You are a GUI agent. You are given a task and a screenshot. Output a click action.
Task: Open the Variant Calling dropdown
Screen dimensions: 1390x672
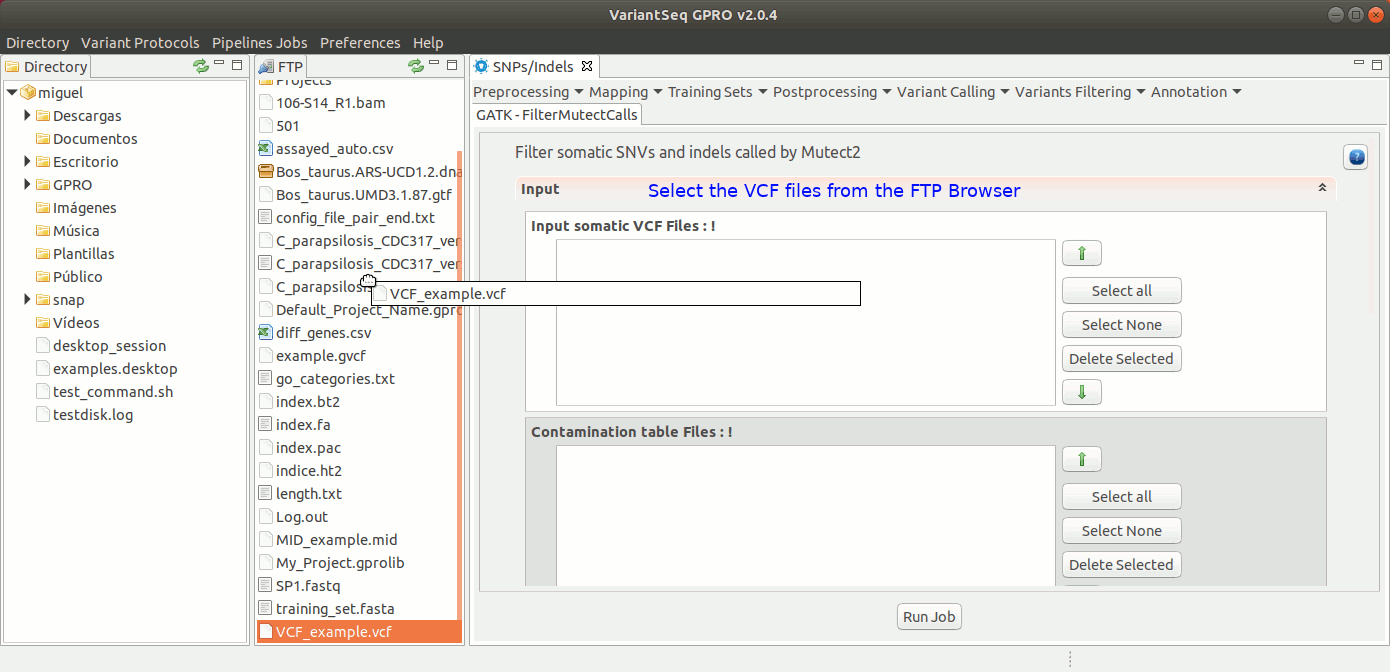tap(952, 92)
